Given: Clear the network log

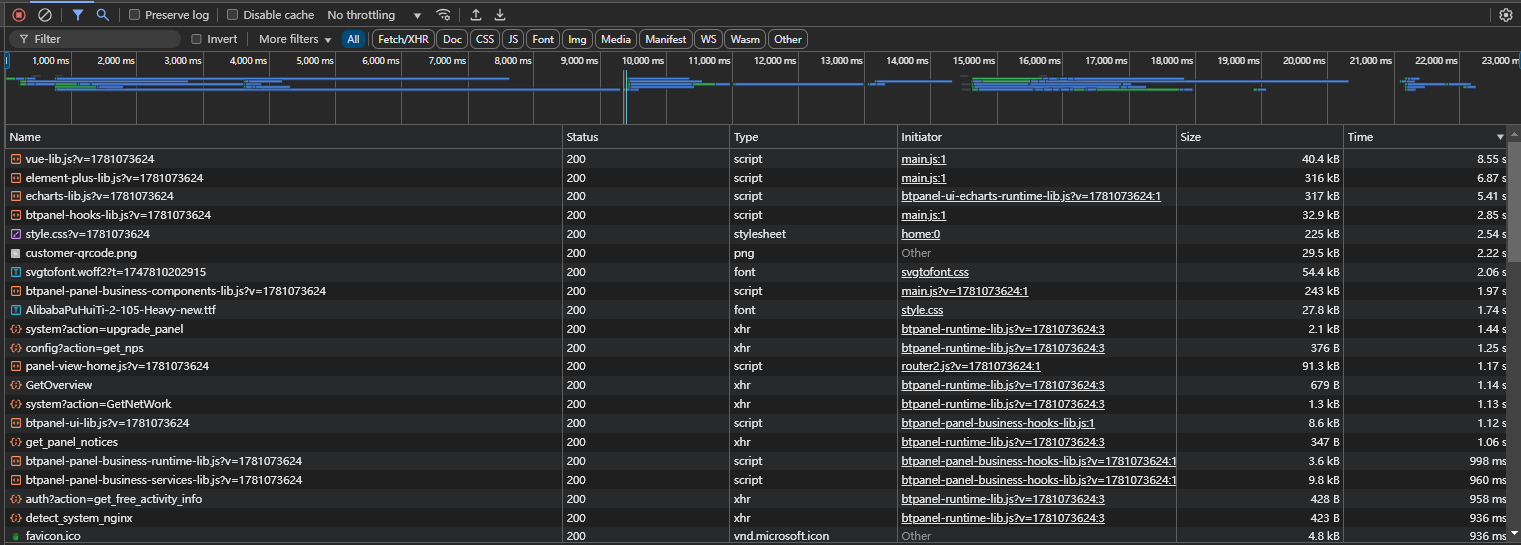Looking at the screenshot, I should (x=44, y=15).
